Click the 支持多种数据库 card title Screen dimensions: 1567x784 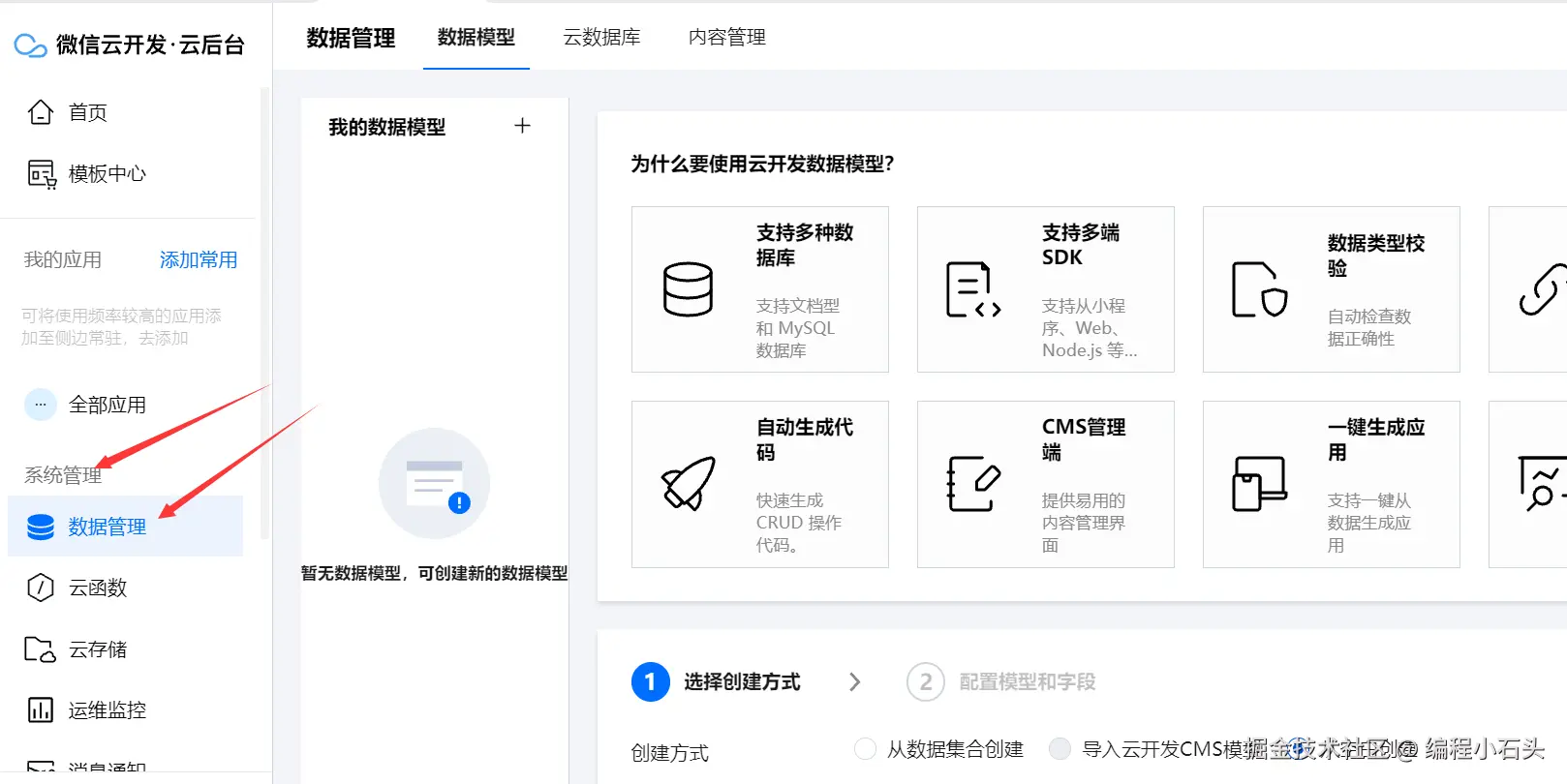pos(805,245)
